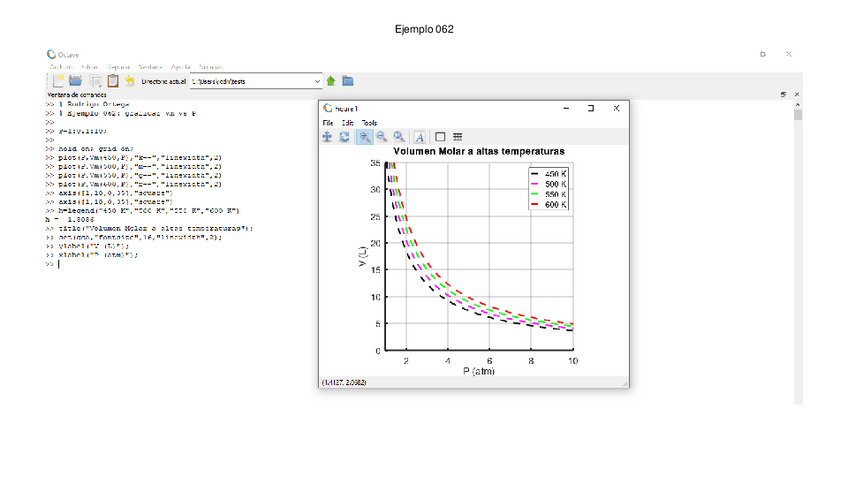Click the command window vertical scrollbar
848x477 pixels.
click(798, 250)
